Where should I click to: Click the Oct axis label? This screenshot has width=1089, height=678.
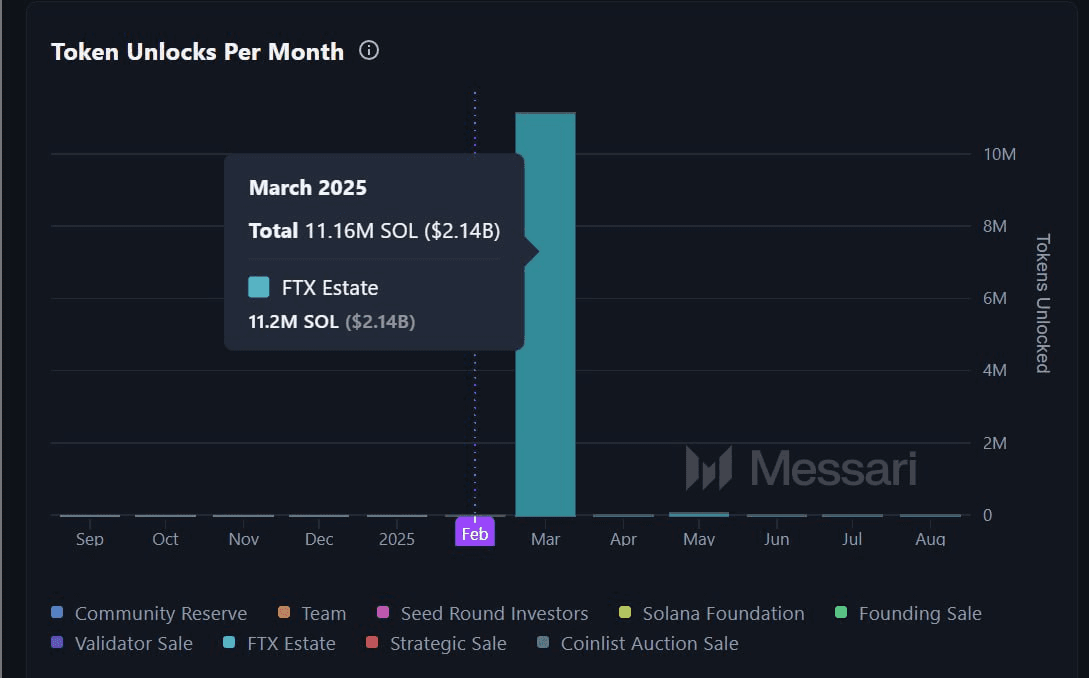click(165, 539)
